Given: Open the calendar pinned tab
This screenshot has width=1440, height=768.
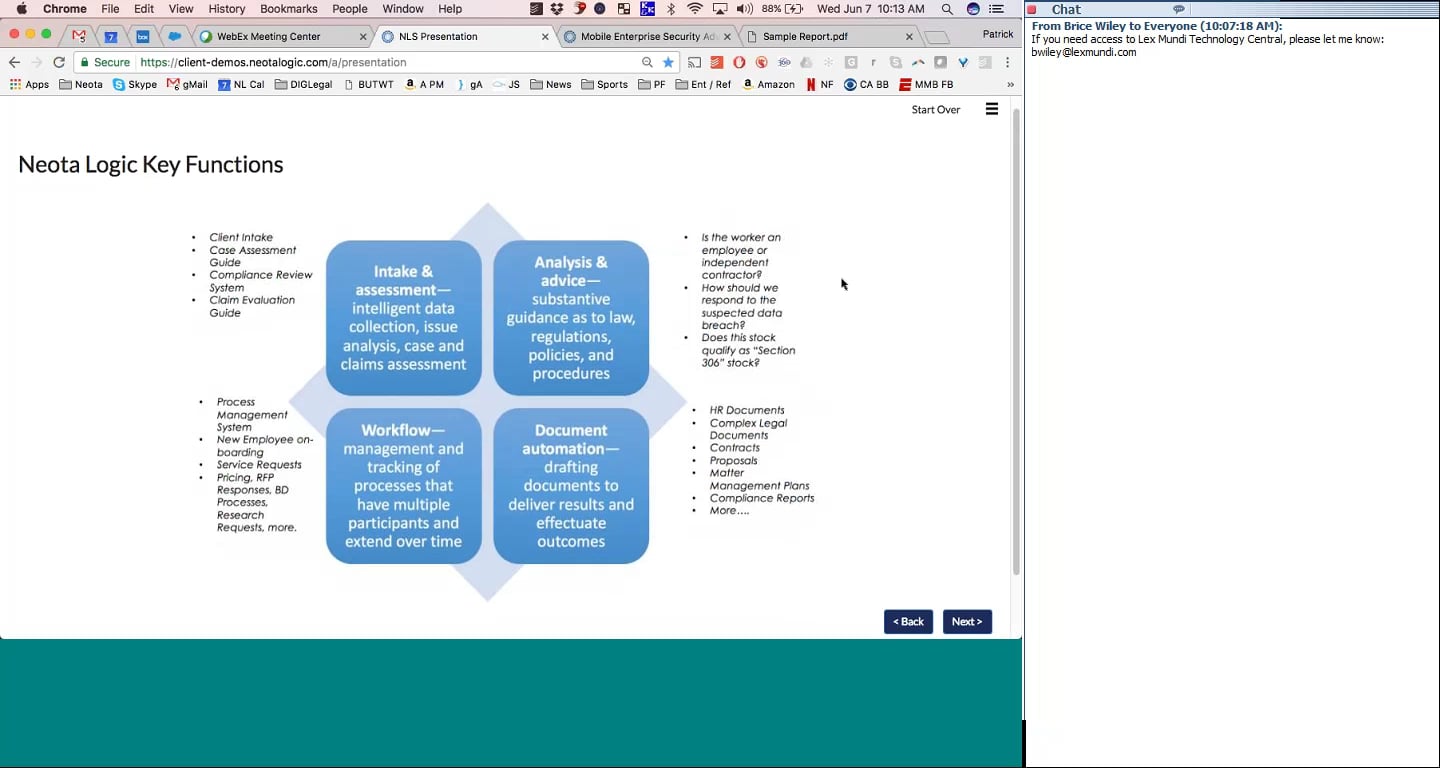Looking at the screenshot, I should click(x=111, y=36).
